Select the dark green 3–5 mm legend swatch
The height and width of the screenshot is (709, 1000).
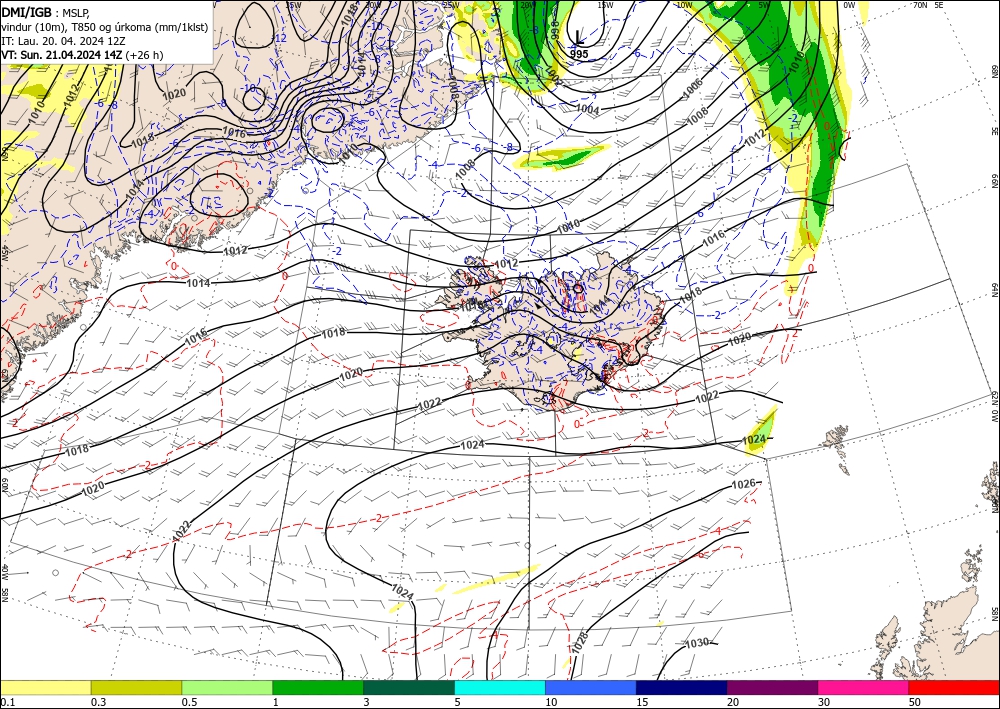[409, 687]
